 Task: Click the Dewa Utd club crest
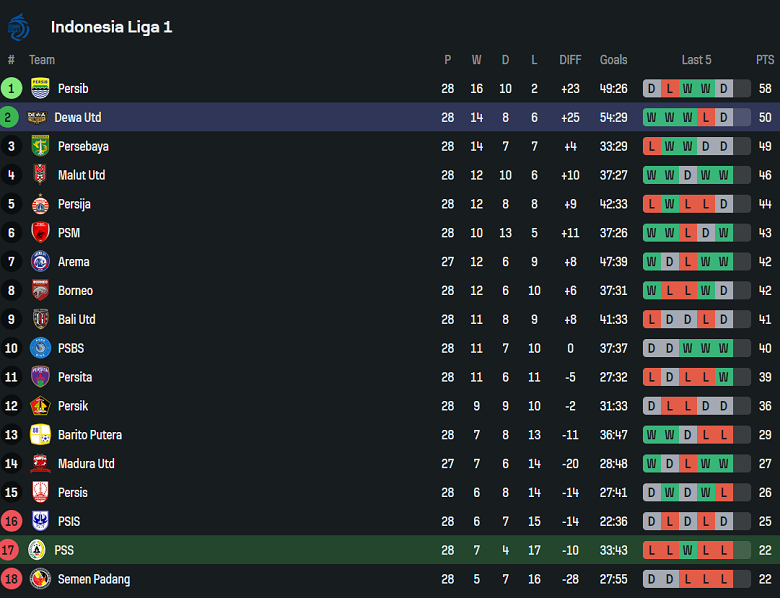point(37,117)
